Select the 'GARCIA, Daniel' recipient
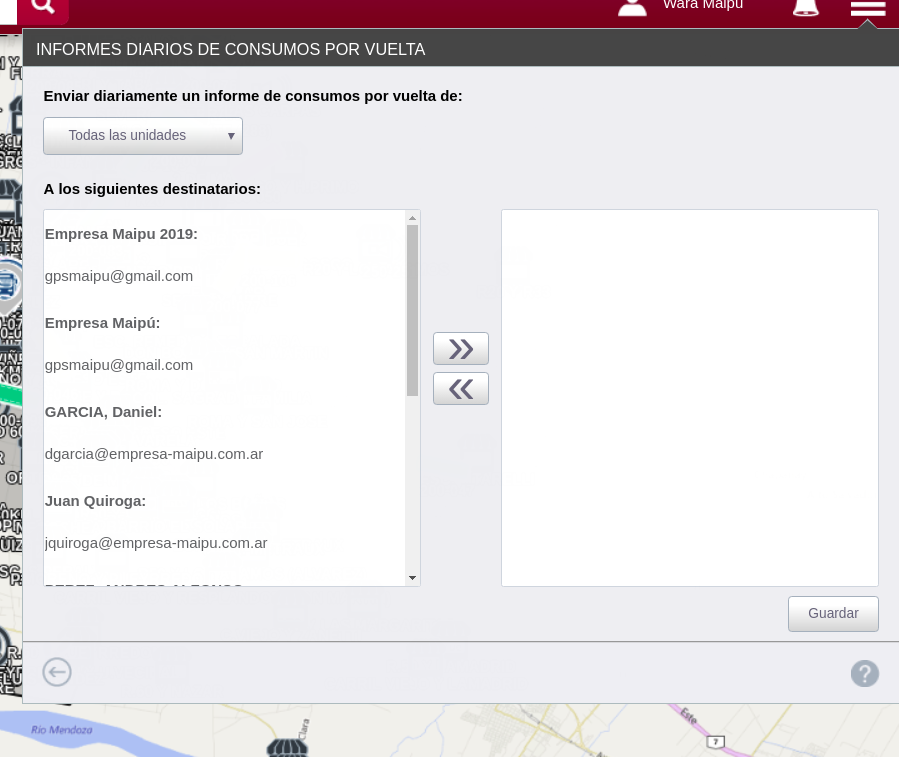Viewport: 899px width, 757px height. pos(103,412)
